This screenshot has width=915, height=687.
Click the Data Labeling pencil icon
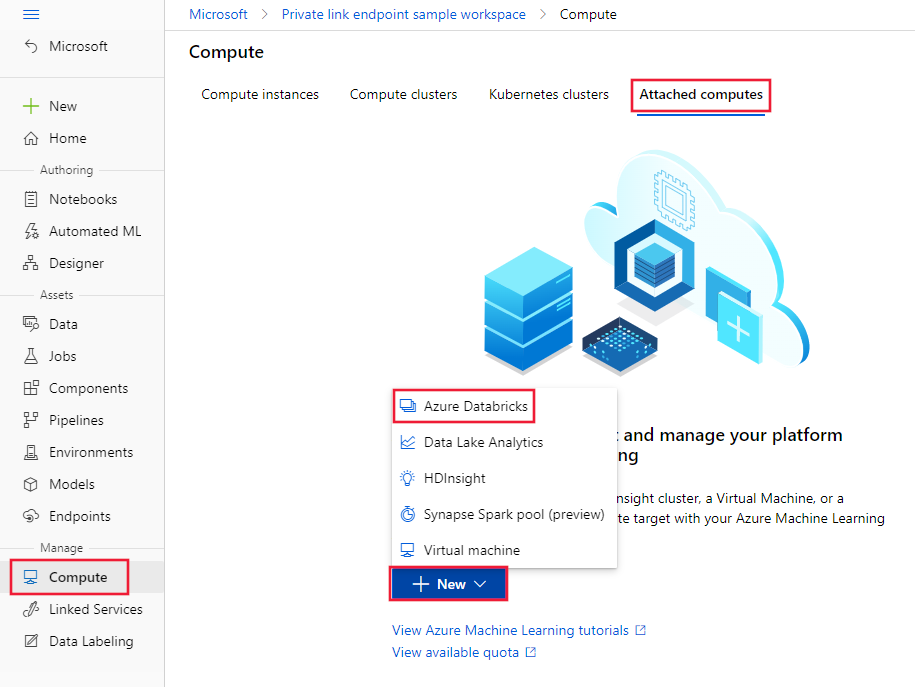[x=31, y=641]
